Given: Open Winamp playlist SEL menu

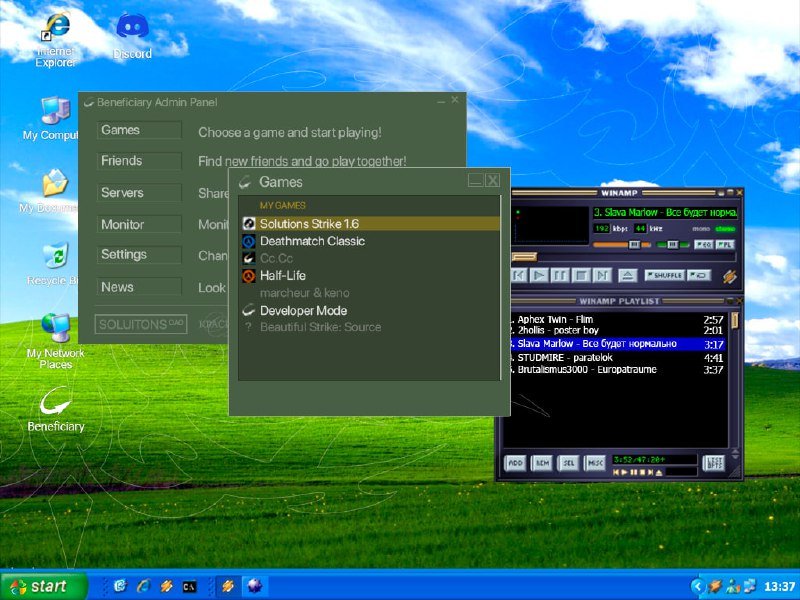Looking at the screenshot, I should pyautogui.click(x=568, y=463).
